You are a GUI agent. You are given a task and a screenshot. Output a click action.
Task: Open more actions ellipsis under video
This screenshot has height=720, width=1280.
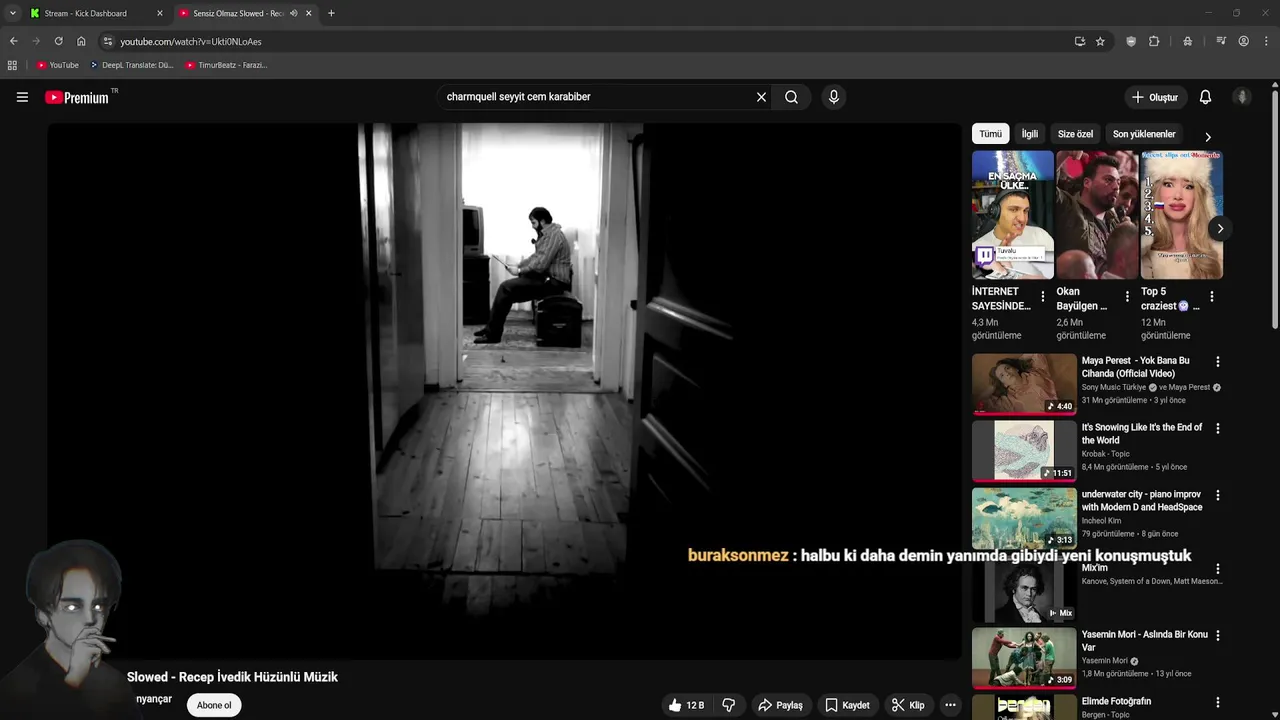pos(950,705)
